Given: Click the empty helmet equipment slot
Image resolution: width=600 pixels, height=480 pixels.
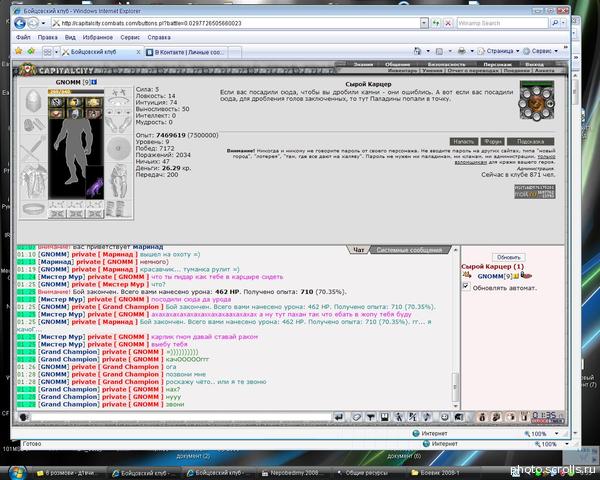Looking at the screenshot, I should 33,101.
